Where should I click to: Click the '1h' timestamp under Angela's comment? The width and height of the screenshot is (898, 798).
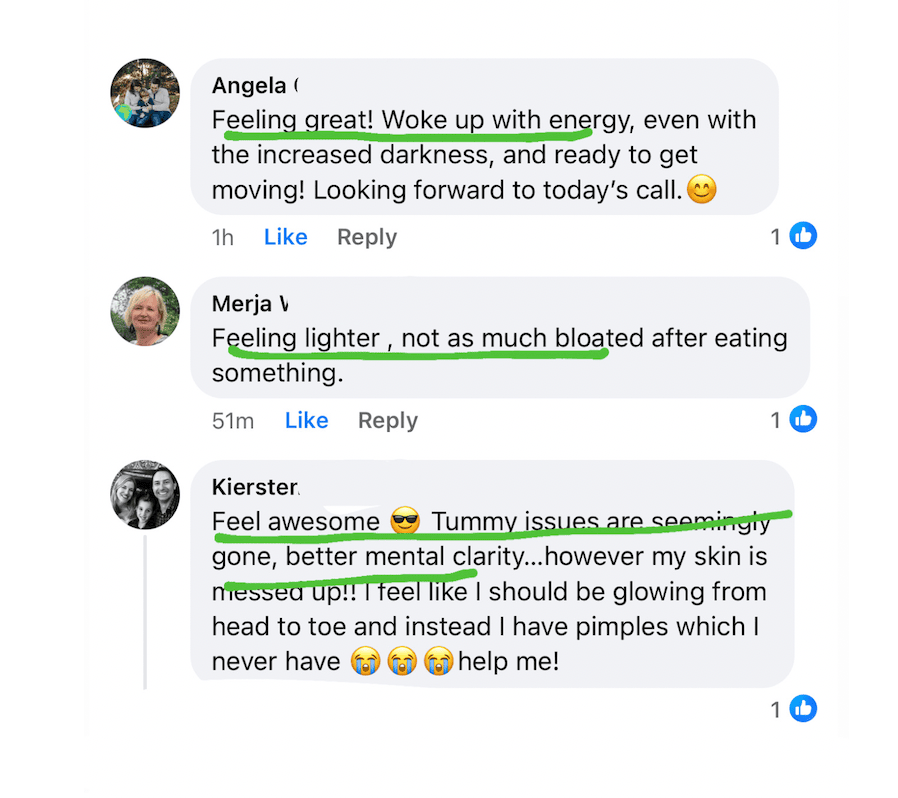point(222,237)
